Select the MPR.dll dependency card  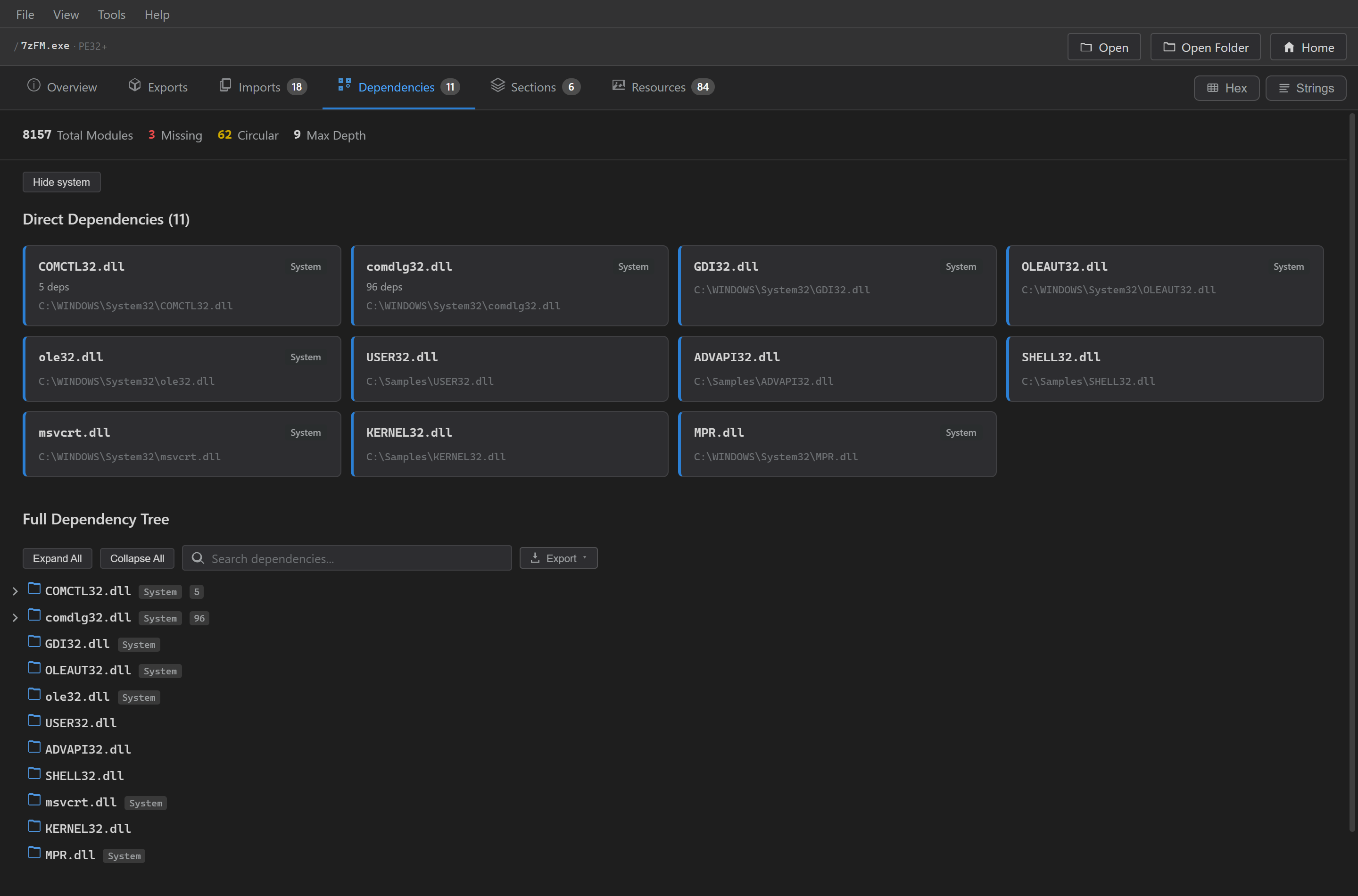tap(837, 444)
